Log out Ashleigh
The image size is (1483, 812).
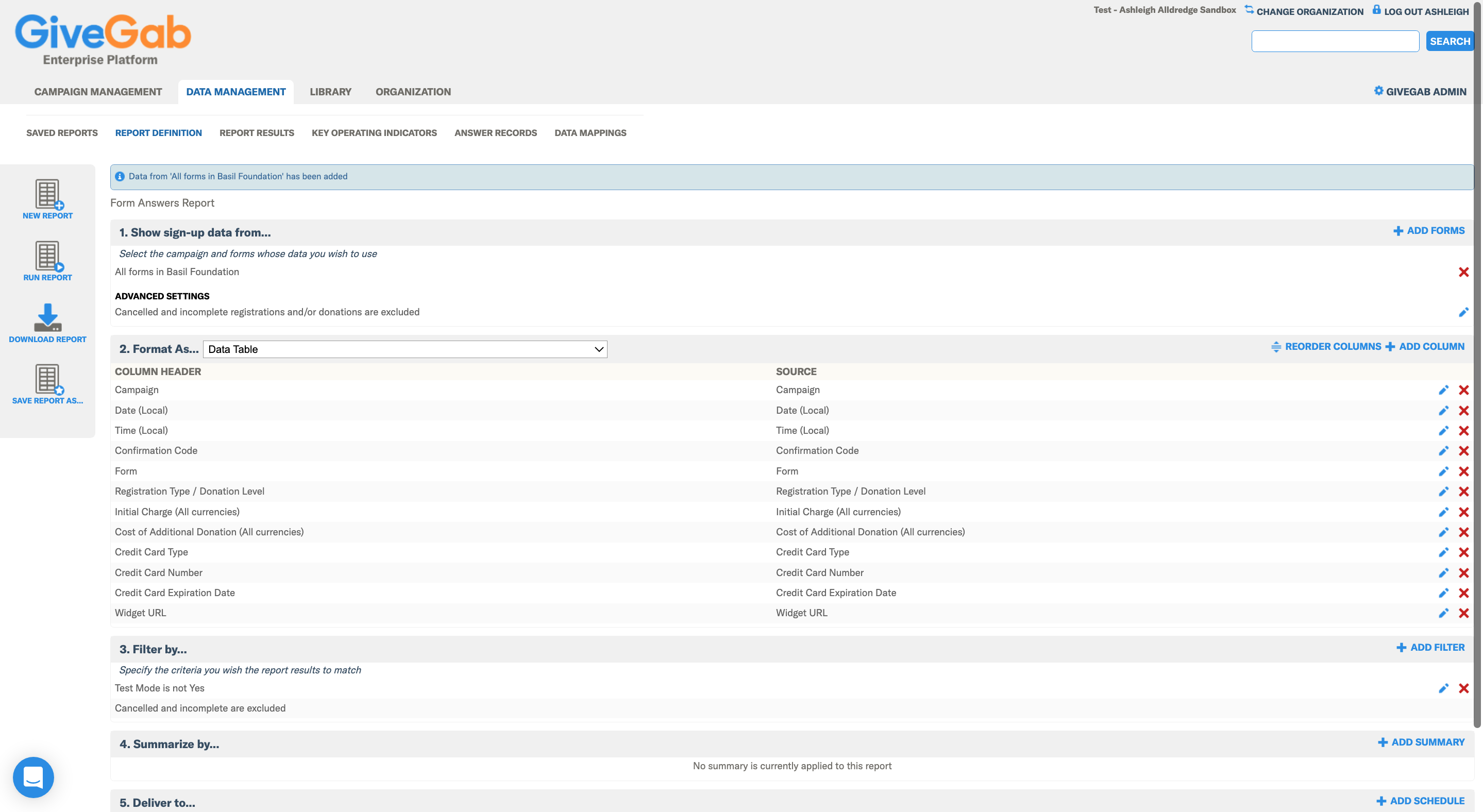pyautogui.click(x=1421, y=11)
